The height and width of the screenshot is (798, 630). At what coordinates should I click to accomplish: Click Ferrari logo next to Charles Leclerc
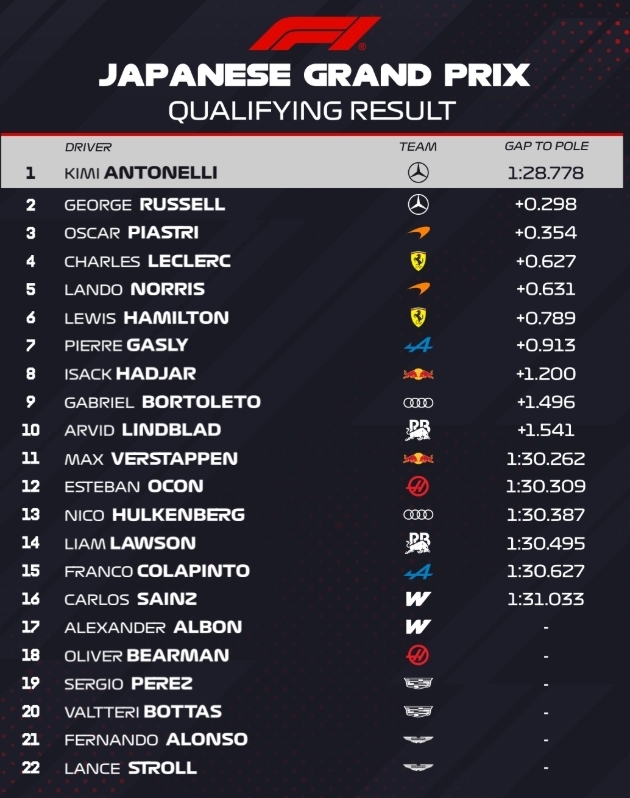(x=418, y=261)
